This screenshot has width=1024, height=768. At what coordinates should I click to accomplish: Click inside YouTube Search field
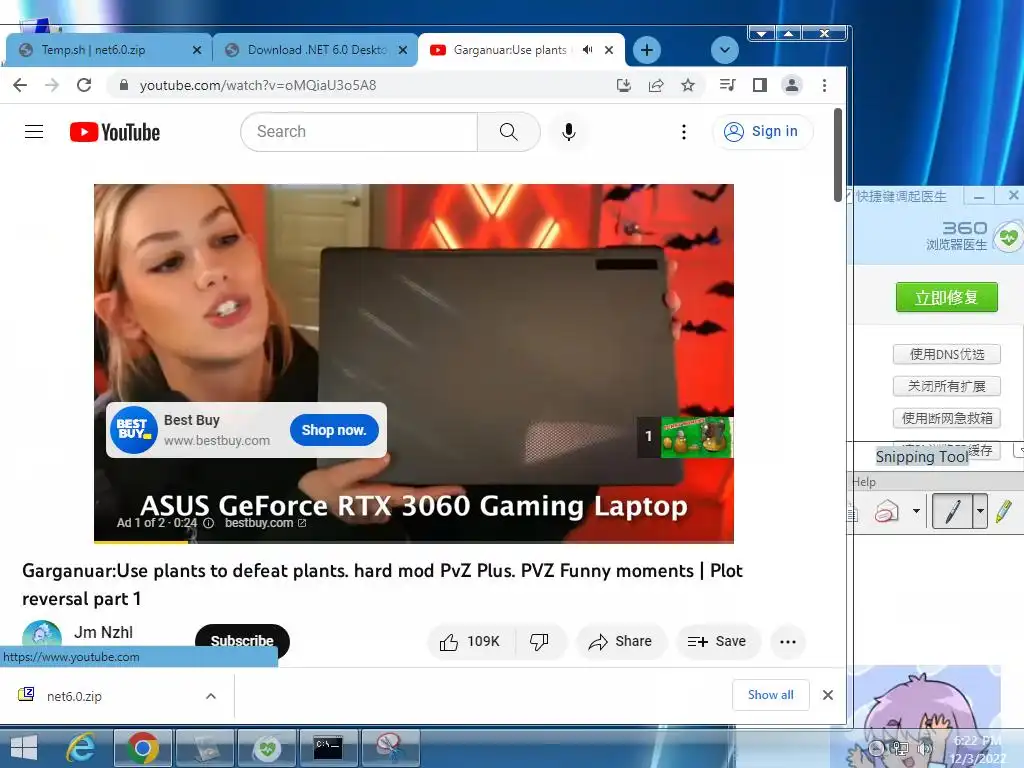tap(359, 132)
